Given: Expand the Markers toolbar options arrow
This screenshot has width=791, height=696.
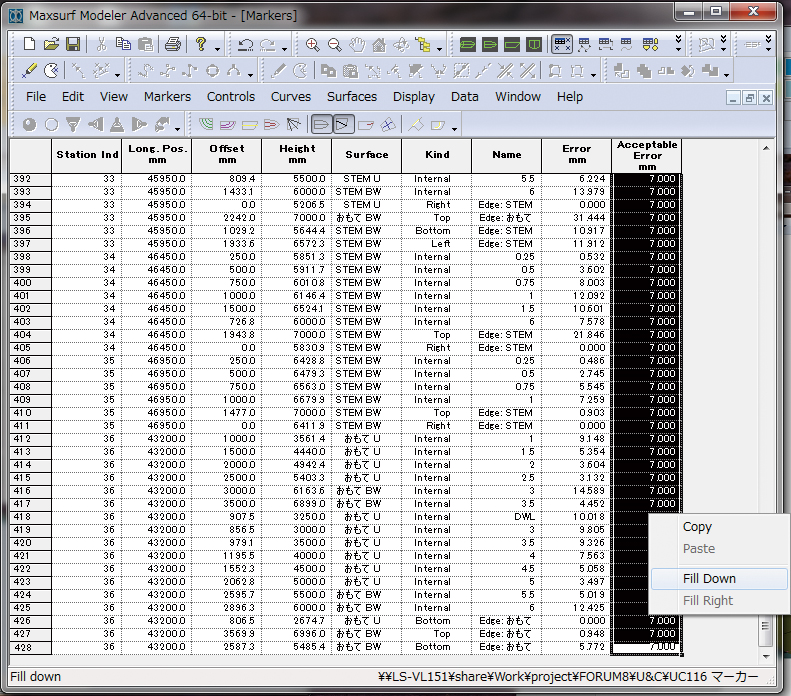Looking at the screenshot, I should pos(117,75).
